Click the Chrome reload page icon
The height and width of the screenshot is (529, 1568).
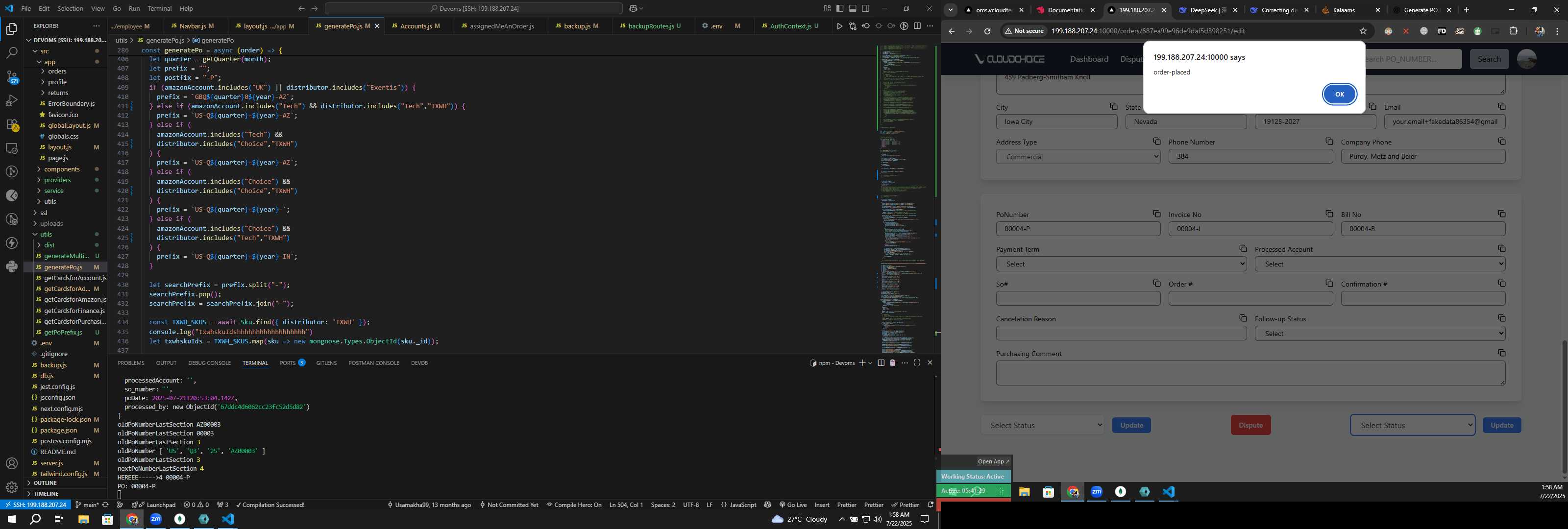987,31
